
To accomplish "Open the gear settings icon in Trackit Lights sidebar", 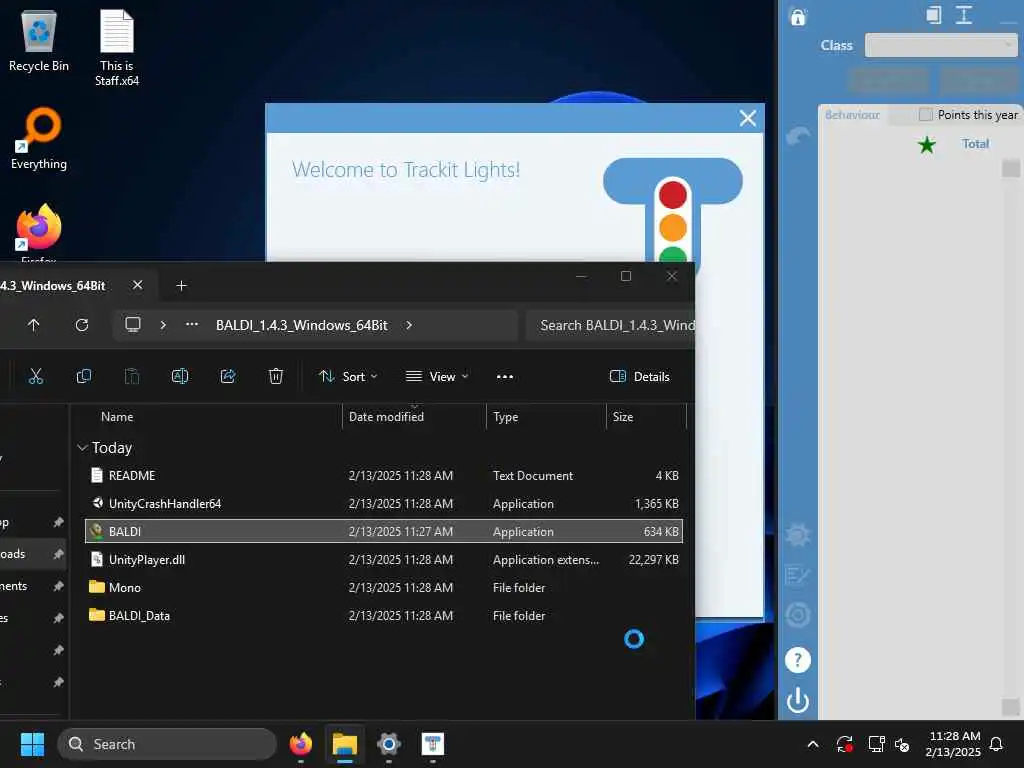I will pos(797,536).
